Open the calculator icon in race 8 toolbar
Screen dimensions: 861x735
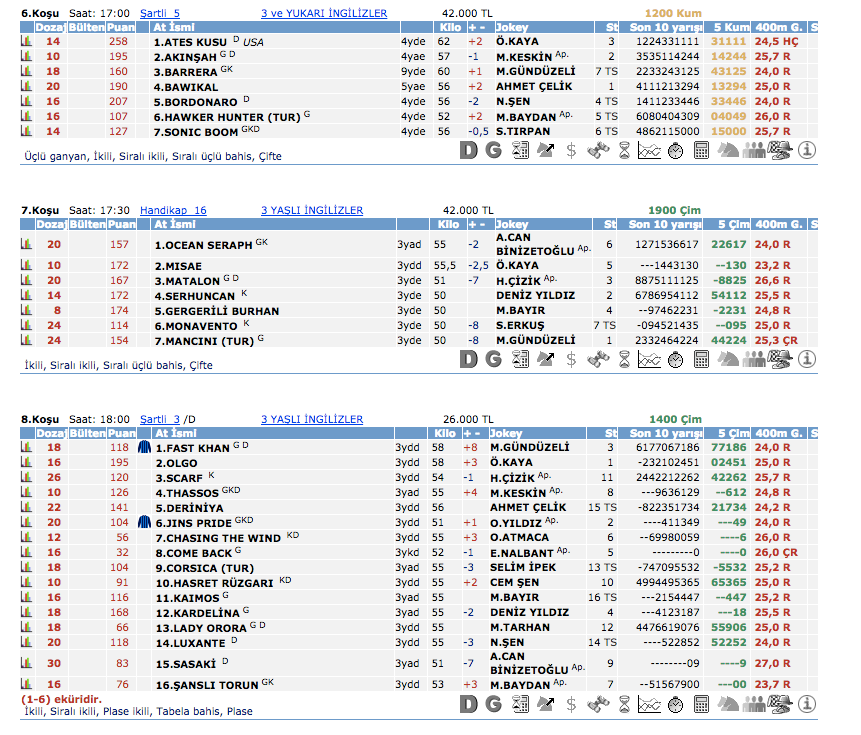click(x=702, y=704)
